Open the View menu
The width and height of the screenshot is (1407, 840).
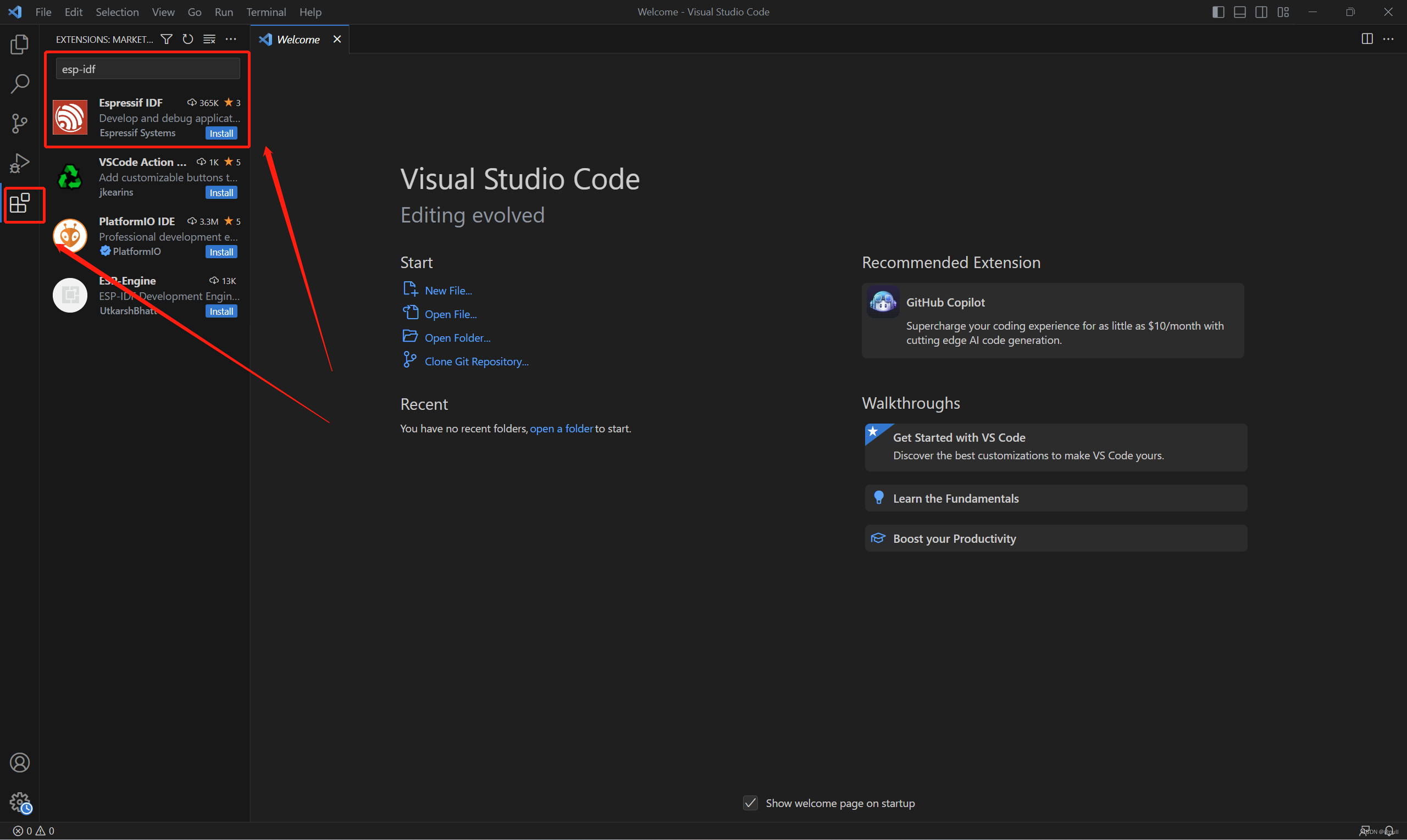point(163,12)
